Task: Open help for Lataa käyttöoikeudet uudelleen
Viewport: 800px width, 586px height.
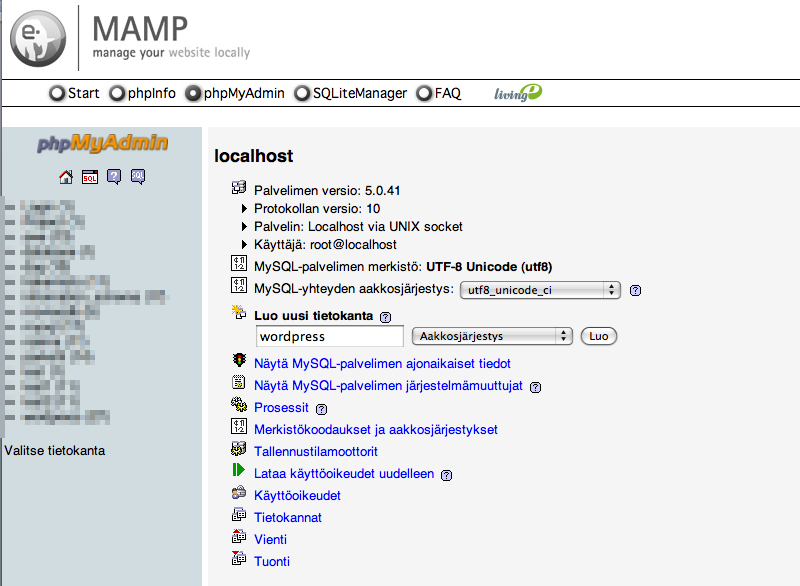Action: [446, 475]
